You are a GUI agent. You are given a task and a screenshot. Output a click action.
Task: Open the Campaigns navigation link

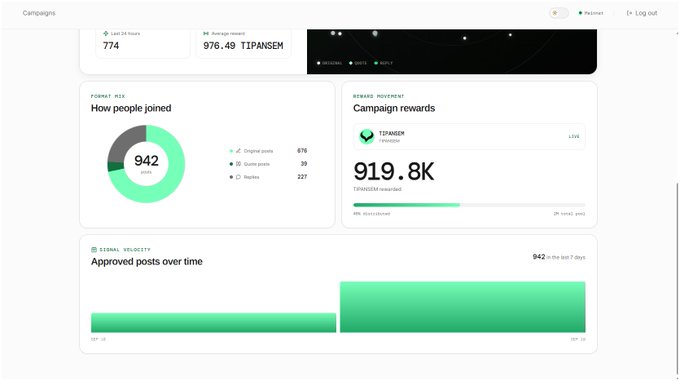click(39, 13)
